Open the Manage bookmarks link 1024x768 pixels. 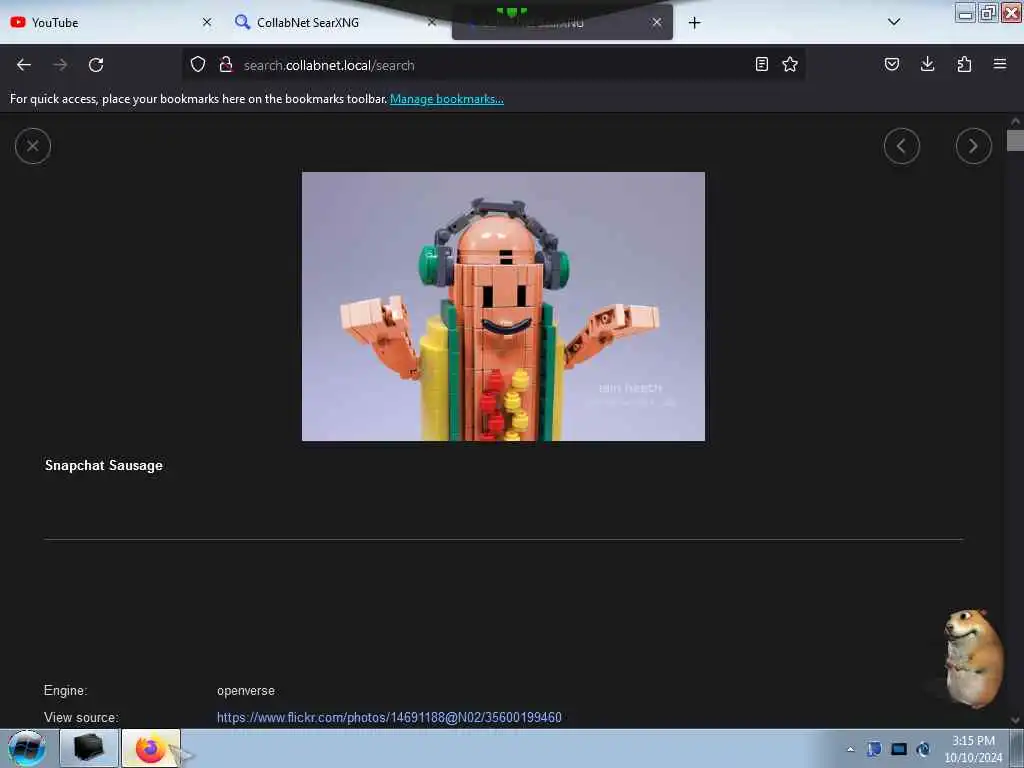click(x=447, y=99)
